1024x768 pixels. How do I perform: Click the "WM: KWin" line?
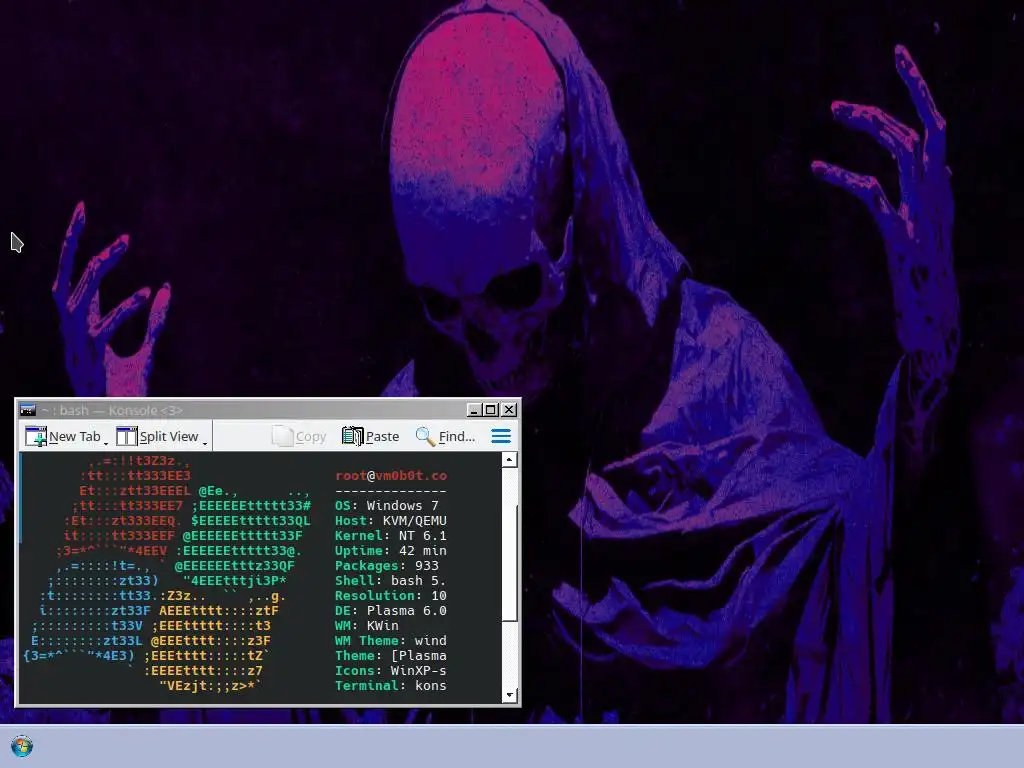pyautogui.click(x=366, y=626)
